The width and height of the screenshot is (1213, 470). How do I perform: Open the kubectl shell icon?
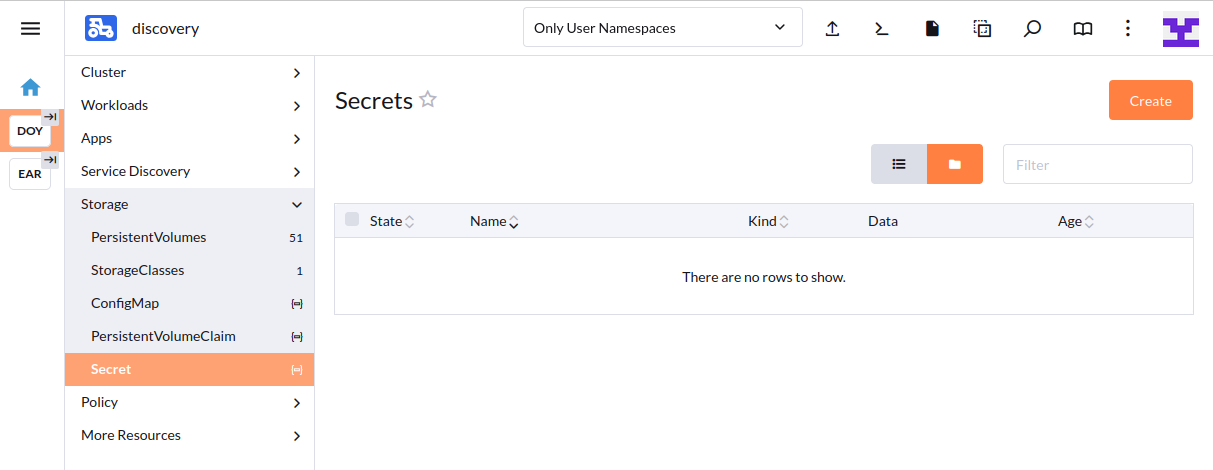tap(882, 29)
